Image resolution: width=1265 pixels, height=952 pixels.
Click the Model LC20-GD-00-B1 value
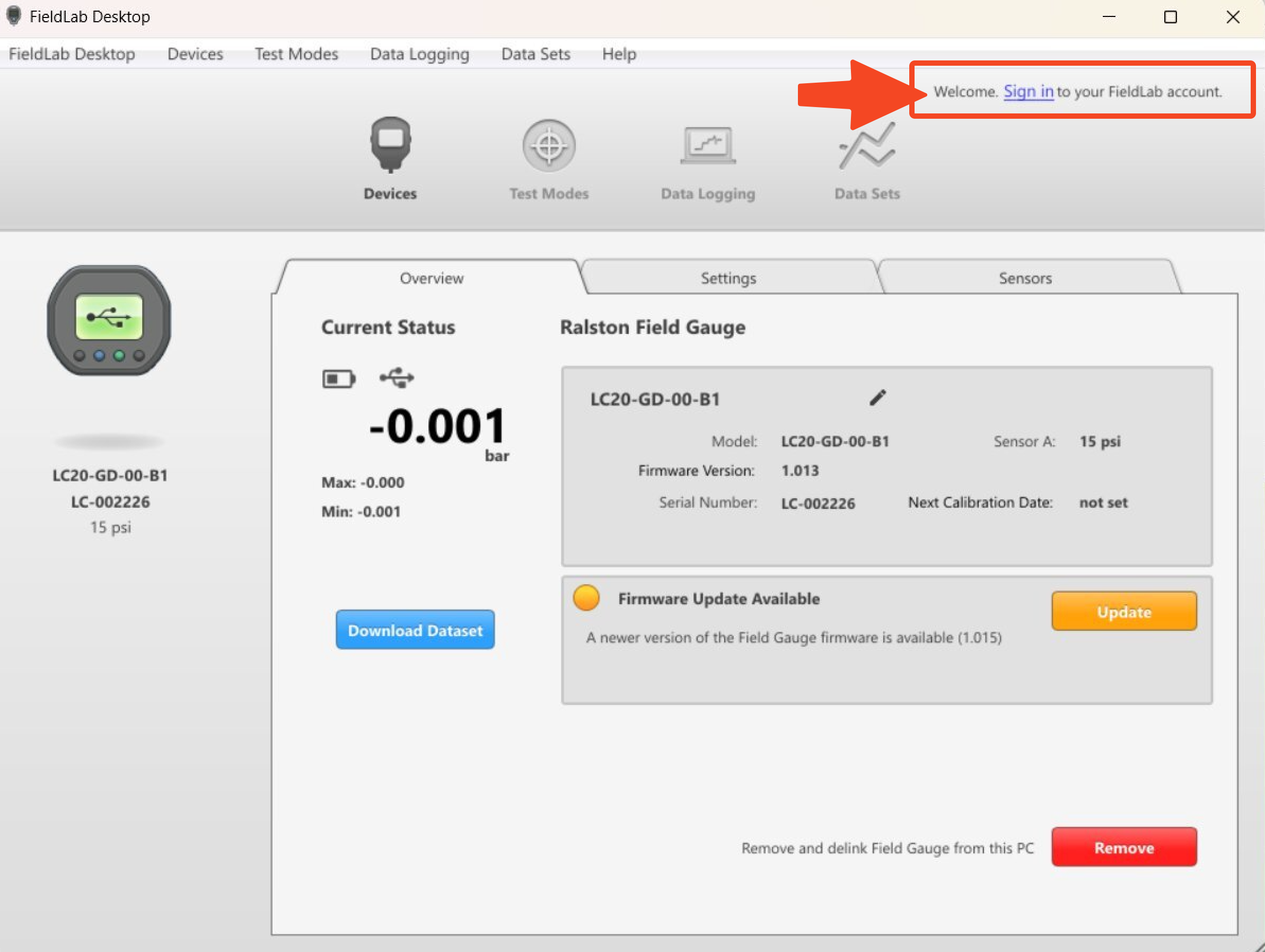(835, 442)
